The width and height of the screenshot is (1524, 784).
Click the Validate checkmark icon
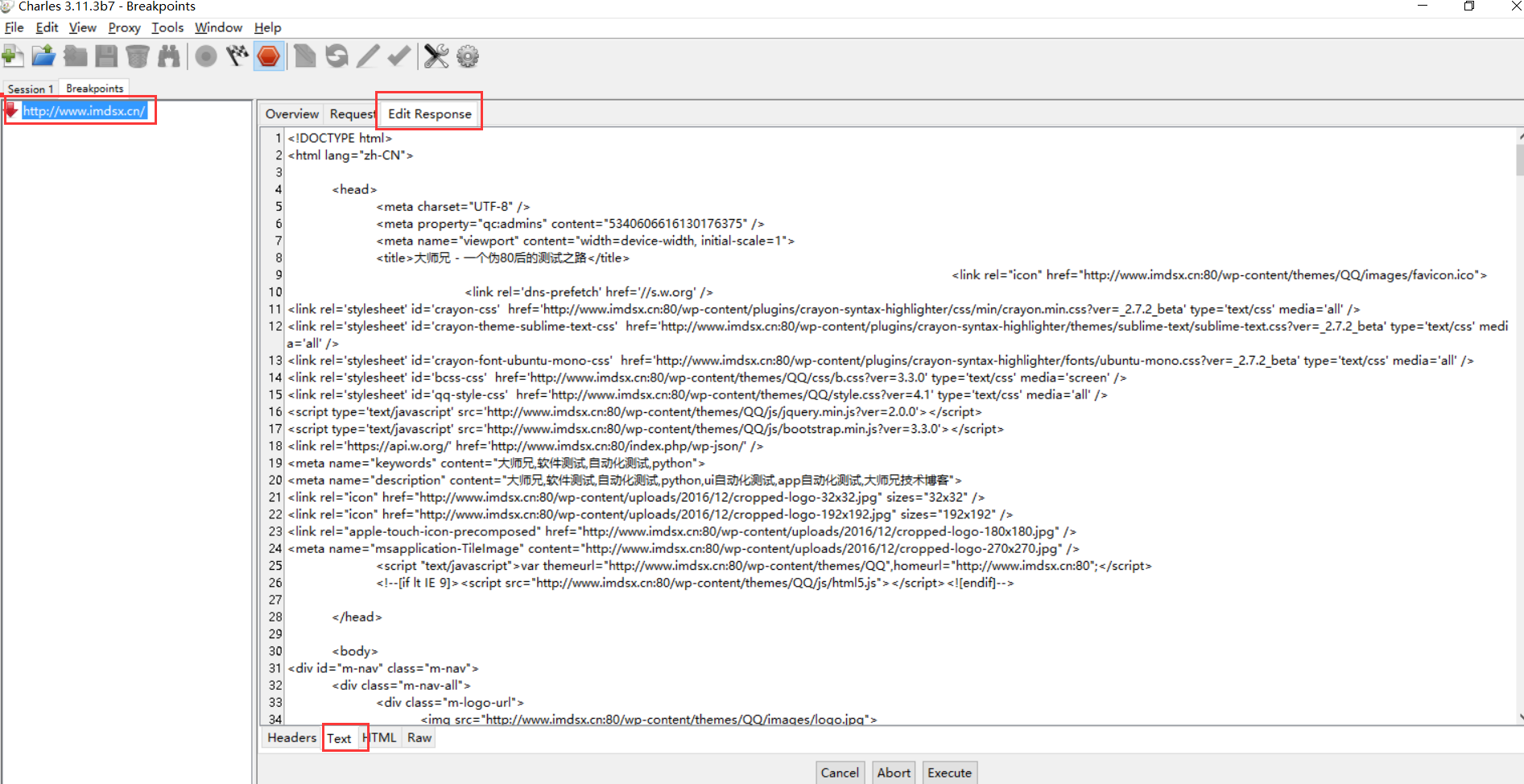tap(399, 56)
